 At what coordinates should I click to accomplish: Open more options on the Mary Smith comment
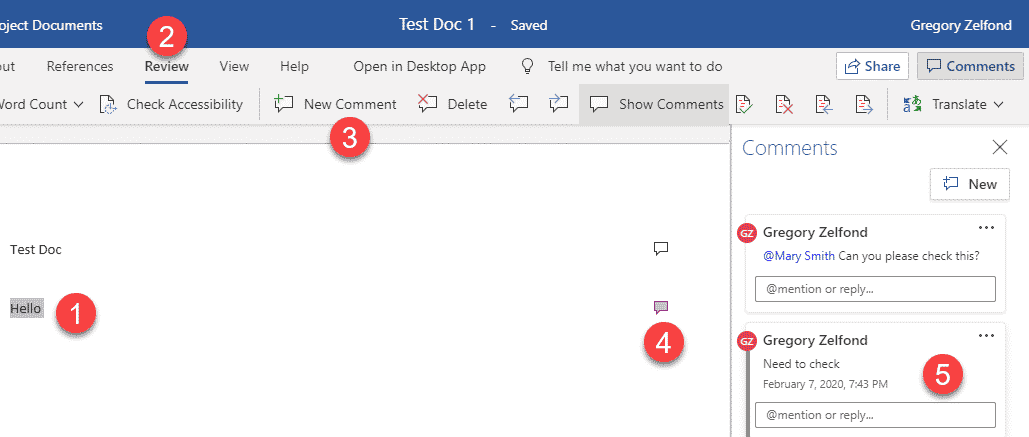[986, 228]
